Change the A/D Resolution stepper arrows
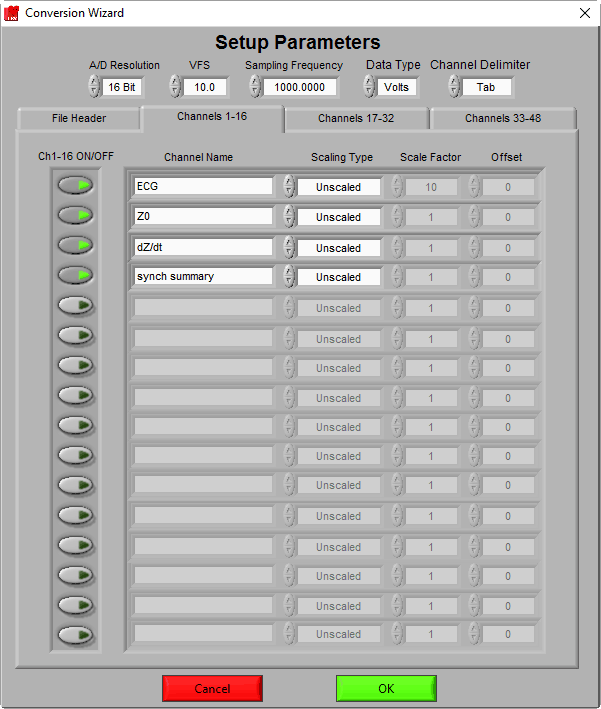This screenshot has height=709, width=601. pyautogui.click(x=94, y=87)
